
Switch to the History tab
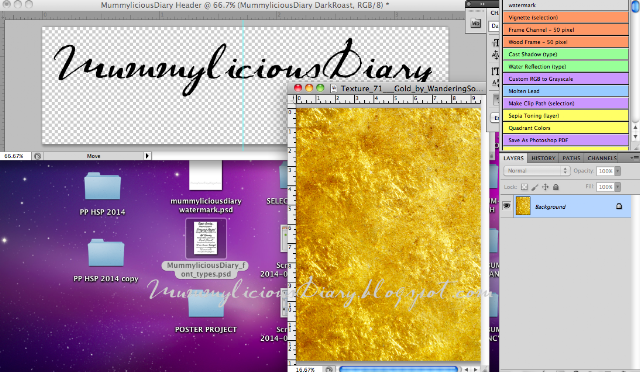[543, 158]
